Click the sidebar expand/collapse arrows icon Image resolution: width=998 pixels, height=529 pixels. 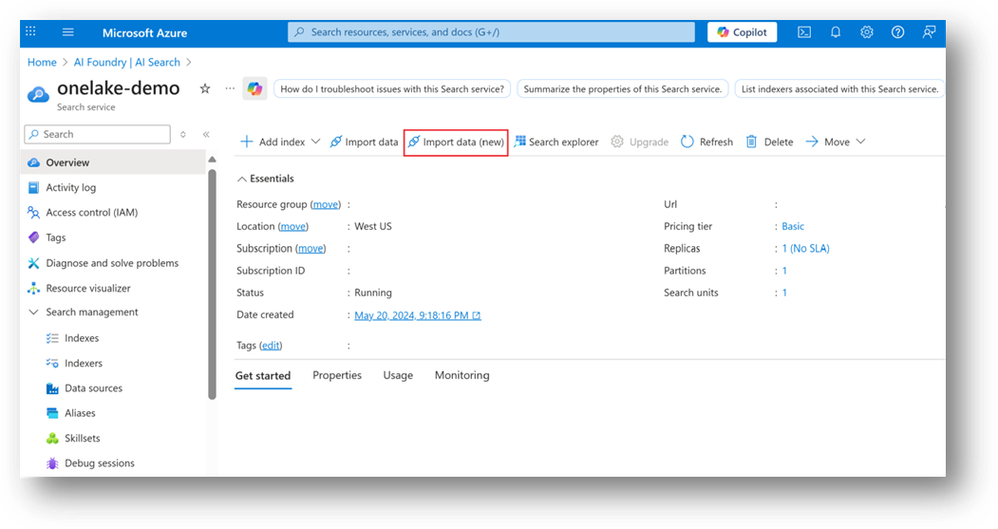point(183,134)
